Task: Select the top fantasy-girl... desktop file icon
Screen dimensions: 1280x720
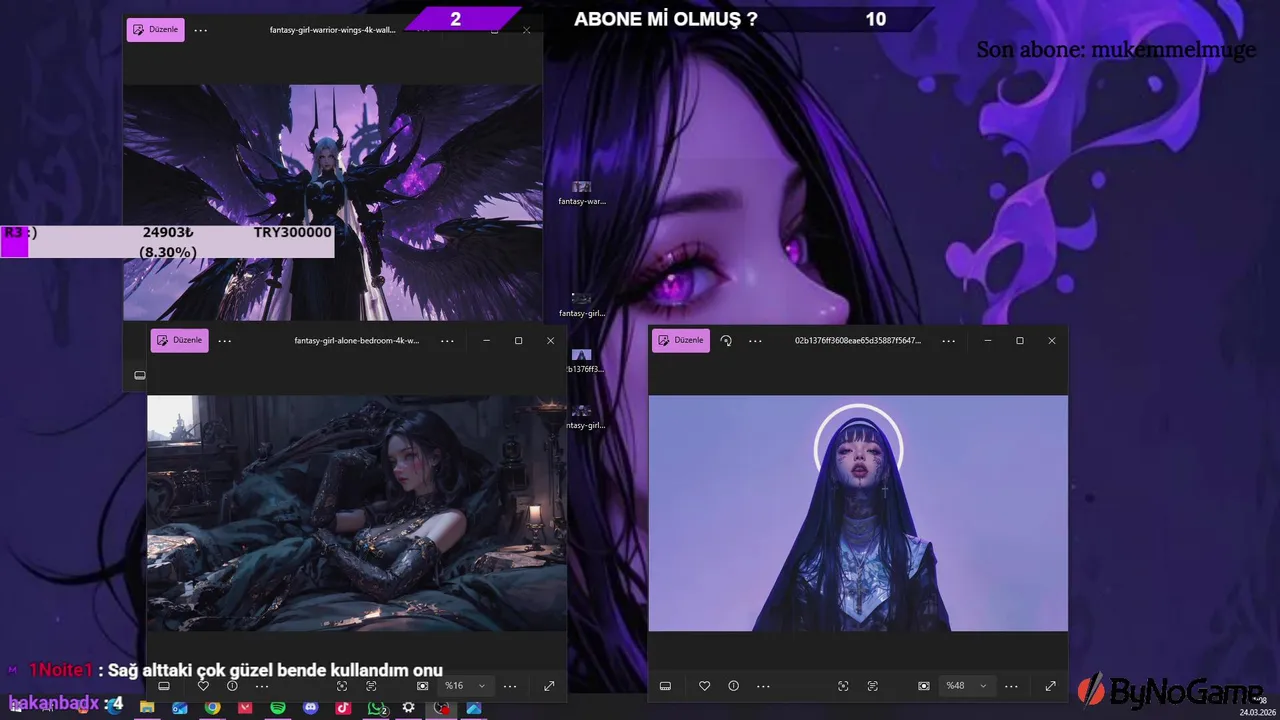Action: coord(581,305)
